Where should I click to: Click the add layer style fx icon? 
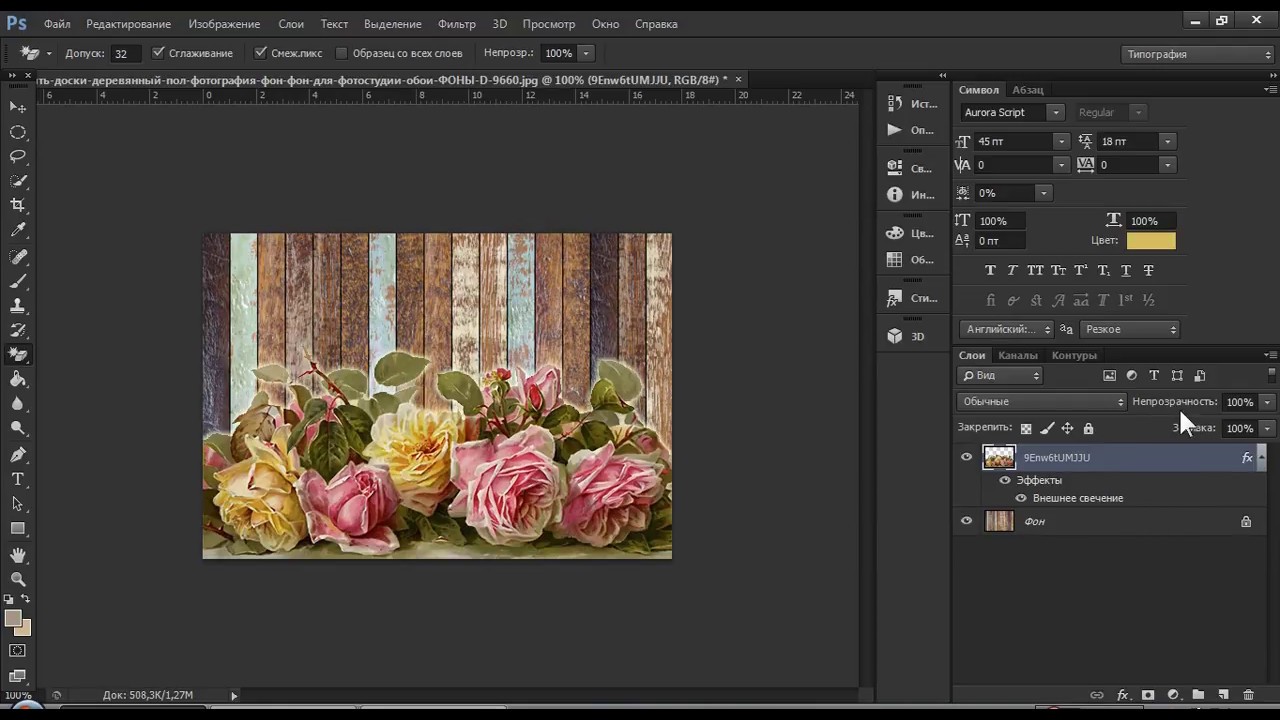click(1123, 695)
